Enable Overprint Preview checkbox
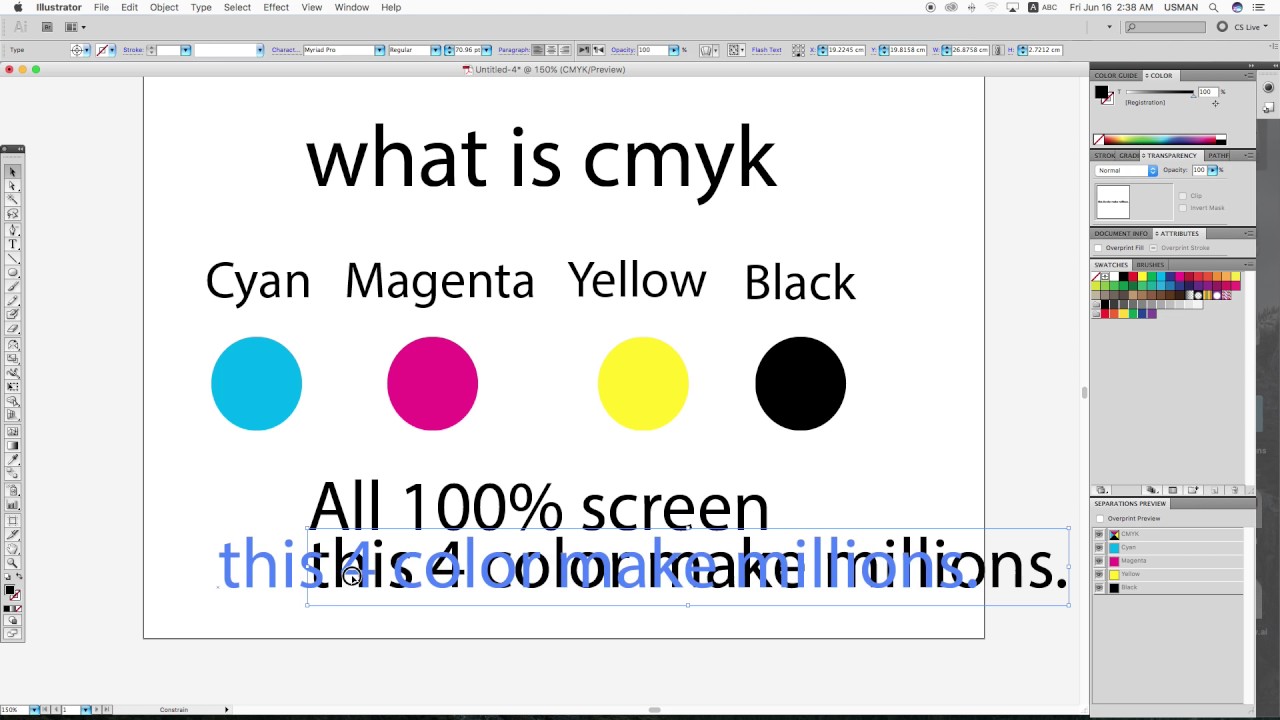This screenshot has width=1280, height=720. pos(1100,519)
